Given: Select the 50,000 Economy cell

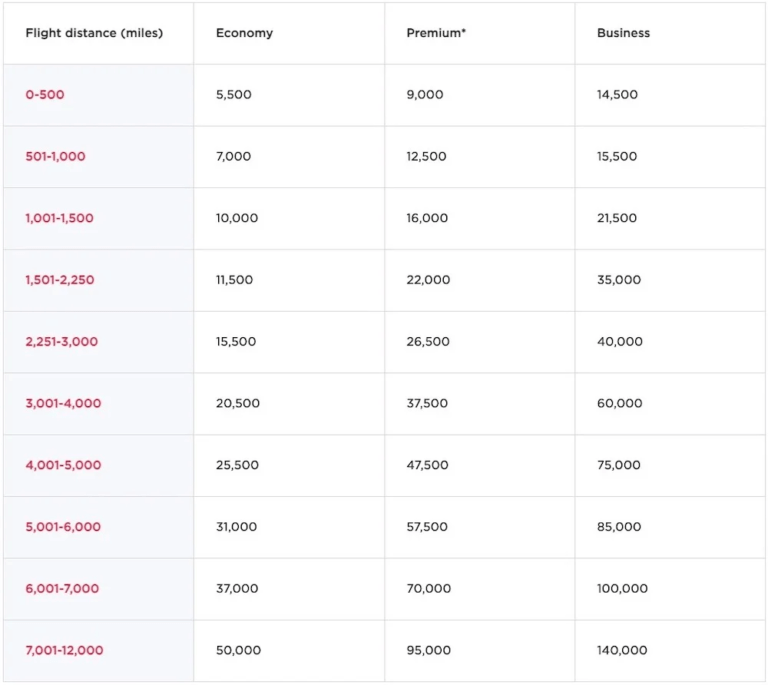Looking at the screenshot, I should (238, 650).
